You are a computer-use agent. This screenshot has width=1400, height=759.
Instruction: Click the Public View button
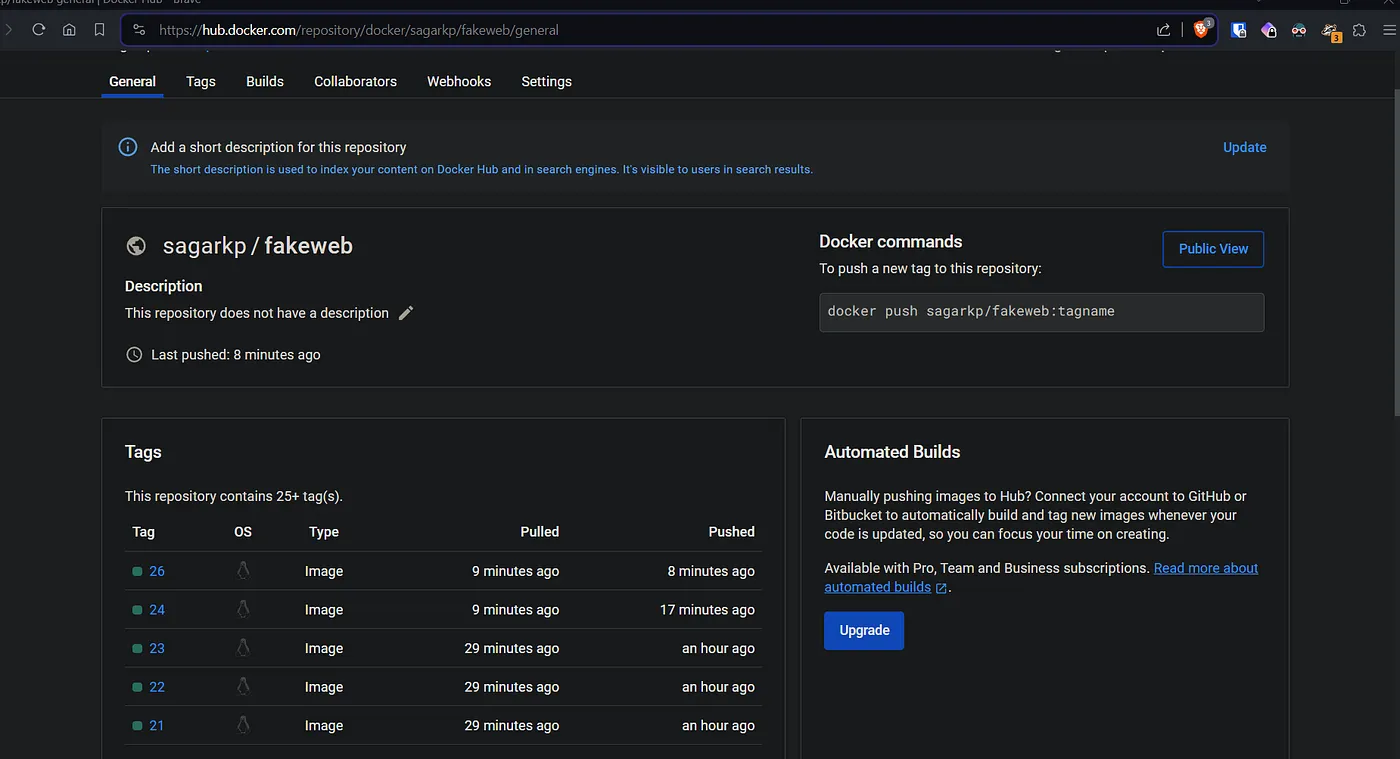click(x=1213, y=249)
